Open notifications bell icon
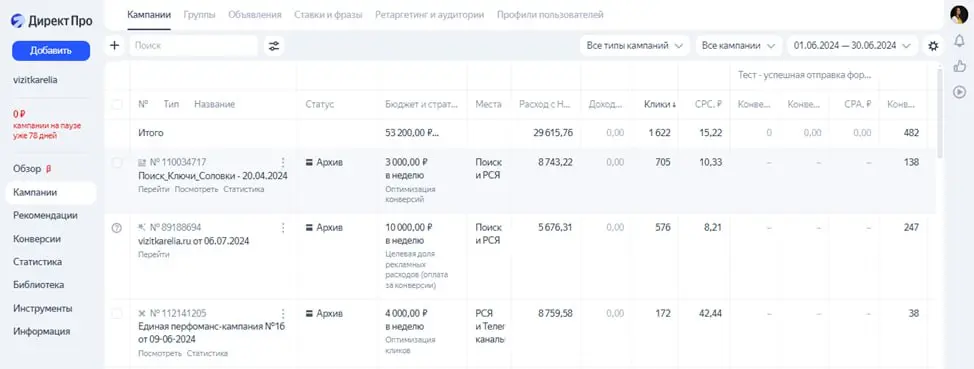974x369 pixels. (959, 41)
